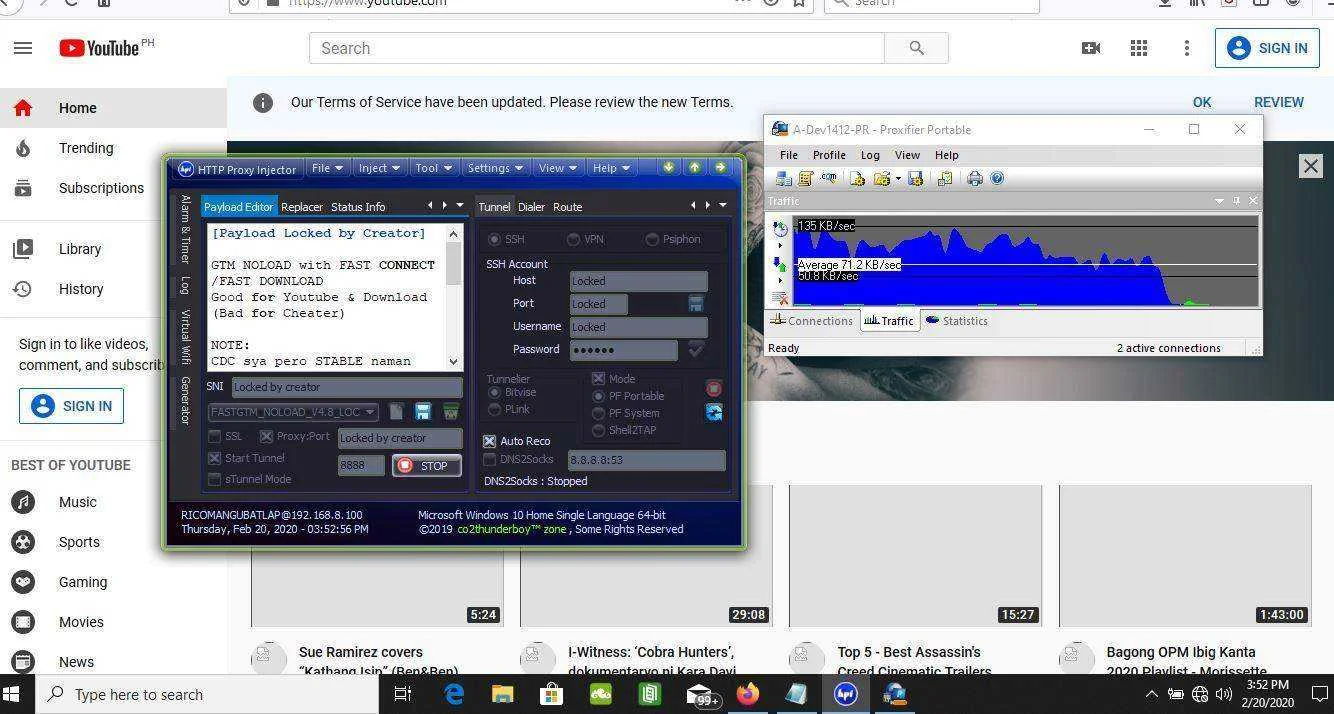
Task: Click the Open Profile folder icon in Proxifier
Action: pos(880,178)
